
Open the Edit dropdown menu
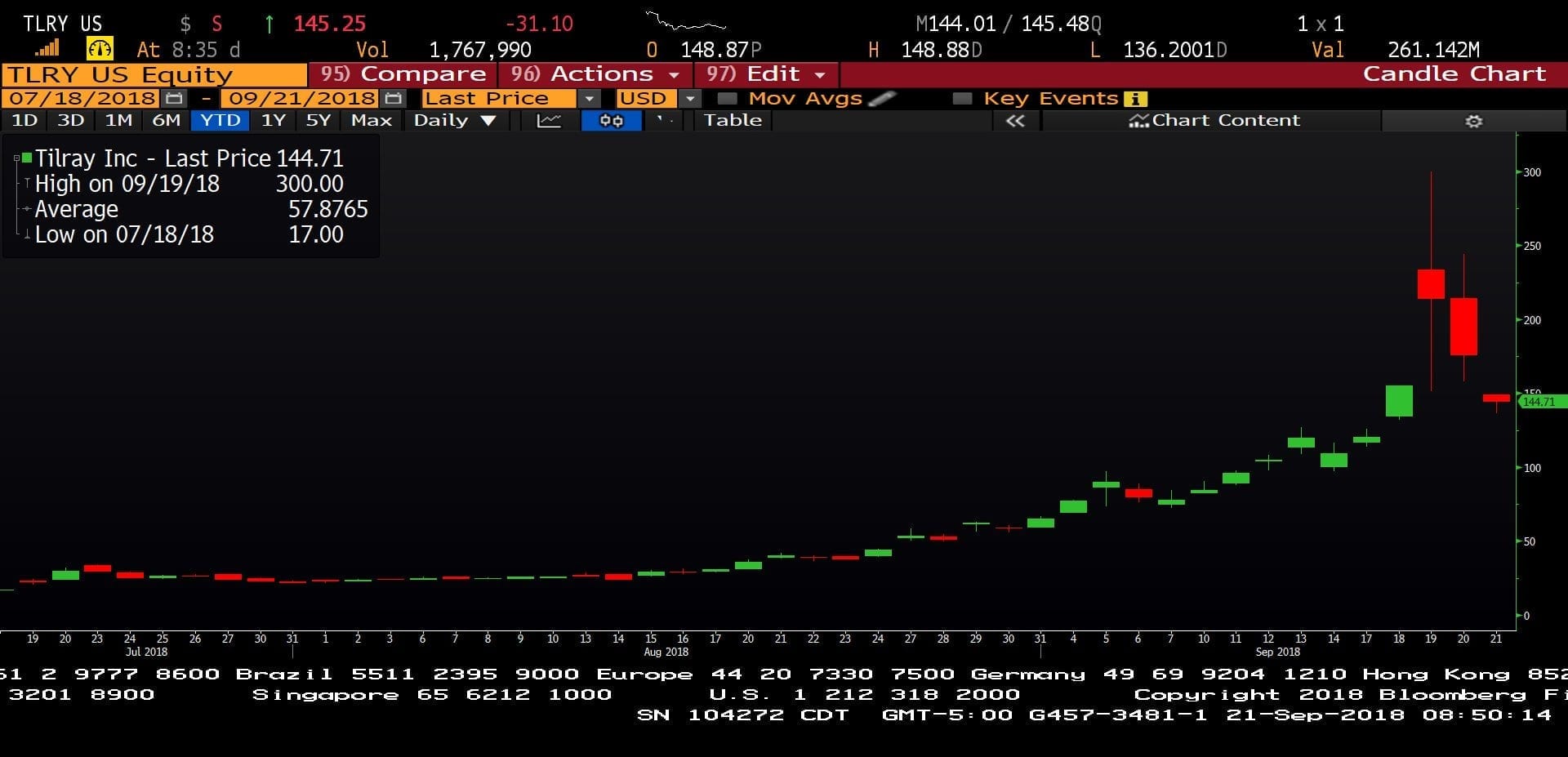(766, 74)
